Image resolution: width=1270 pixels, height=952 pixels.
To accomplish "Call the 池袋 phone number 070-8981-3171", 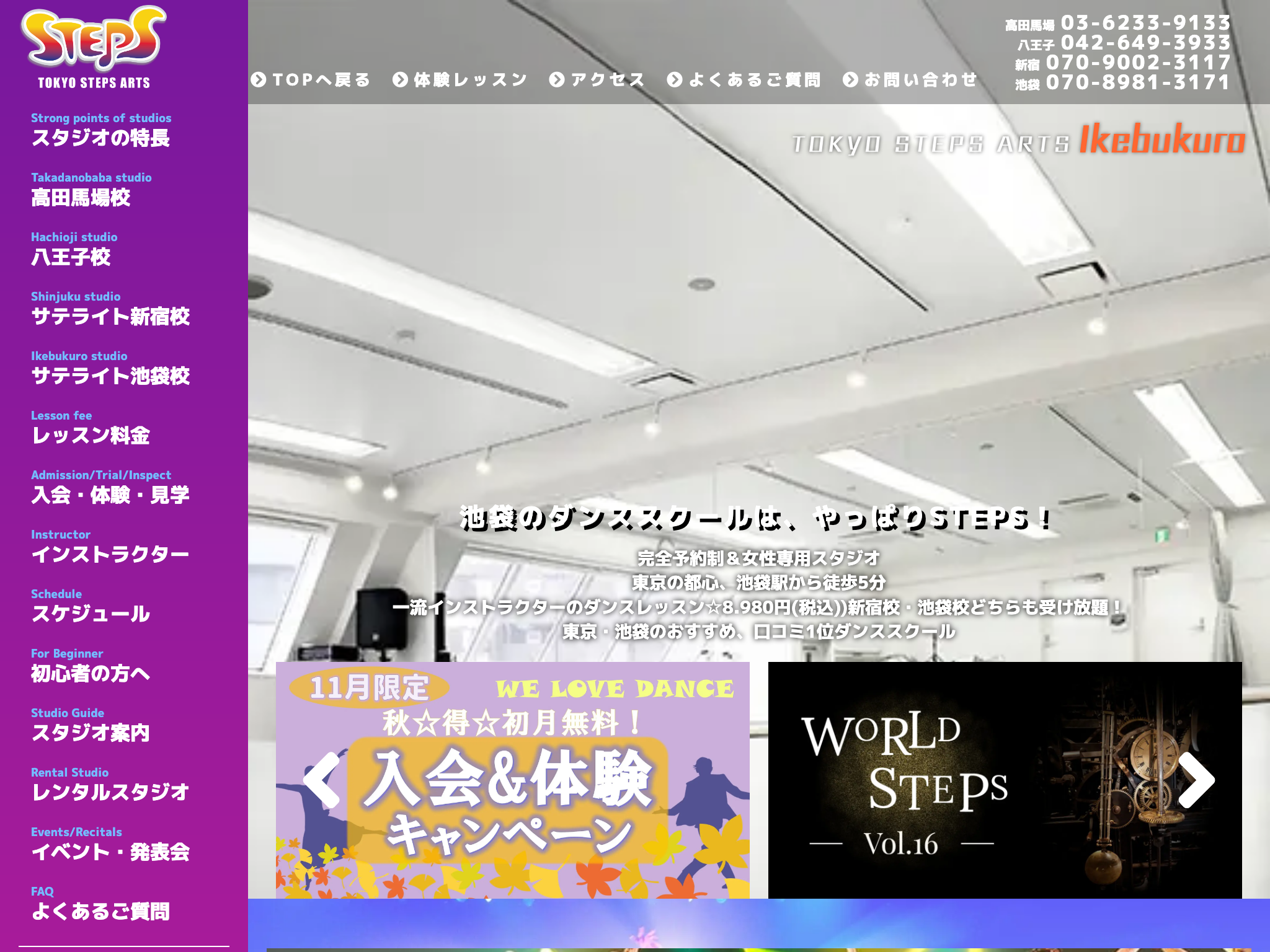I will coord(1137,82).
